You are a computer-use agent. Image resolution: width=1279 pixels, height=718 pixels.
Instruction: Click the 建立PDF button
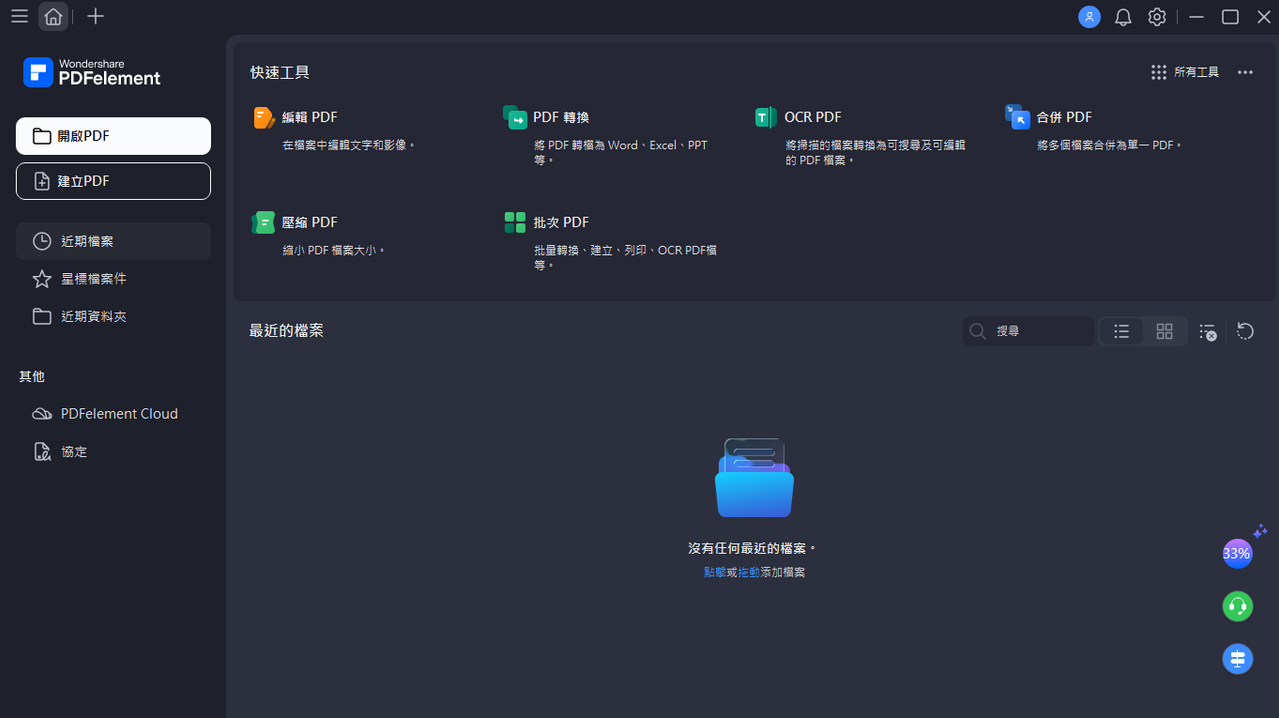[113, 181]
